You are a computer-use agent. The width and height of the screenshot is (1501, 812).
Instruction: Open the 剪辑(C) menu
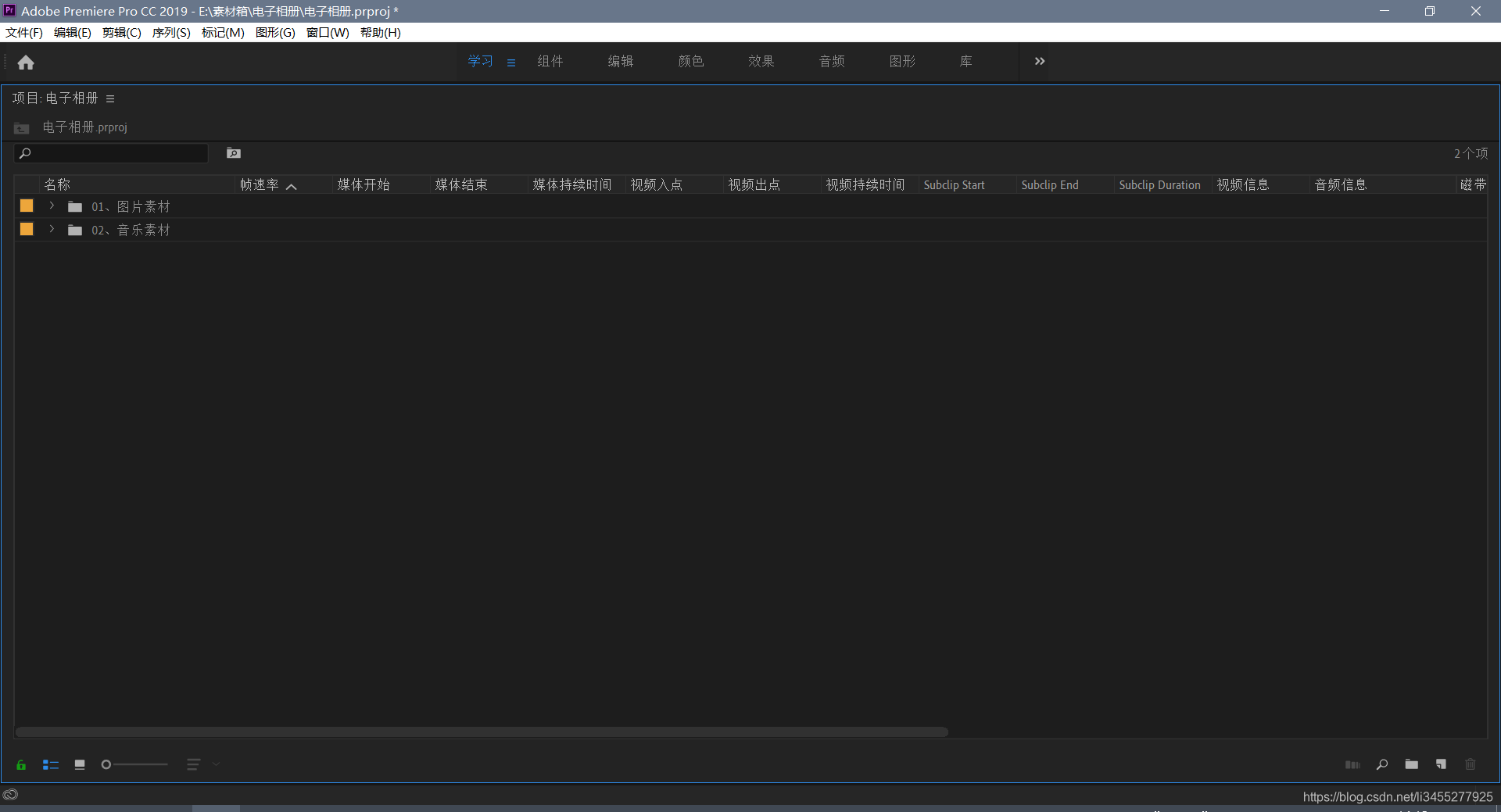coord(122,32)
